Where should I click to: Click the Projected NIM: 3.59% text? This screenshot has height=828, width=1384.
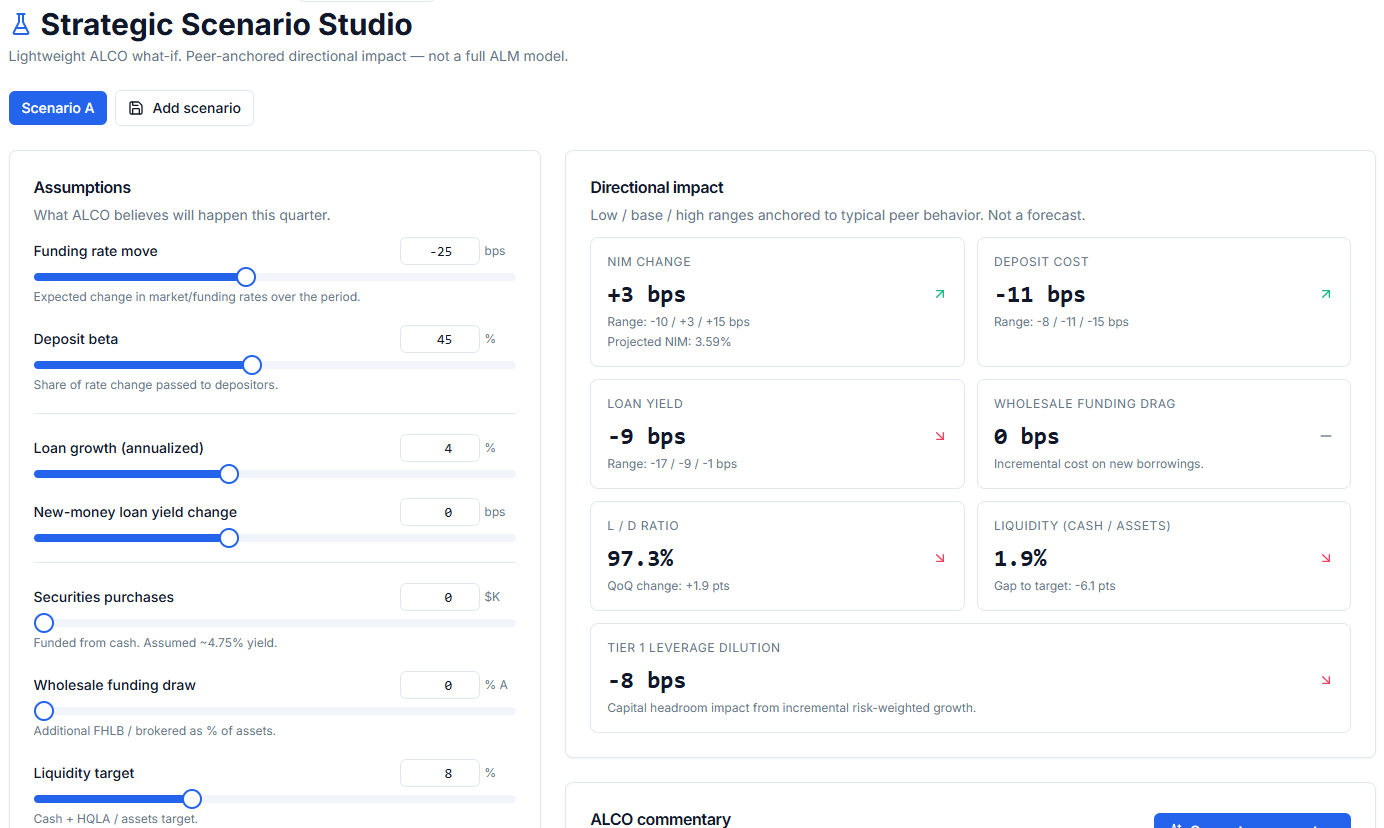tap(669, 342)
